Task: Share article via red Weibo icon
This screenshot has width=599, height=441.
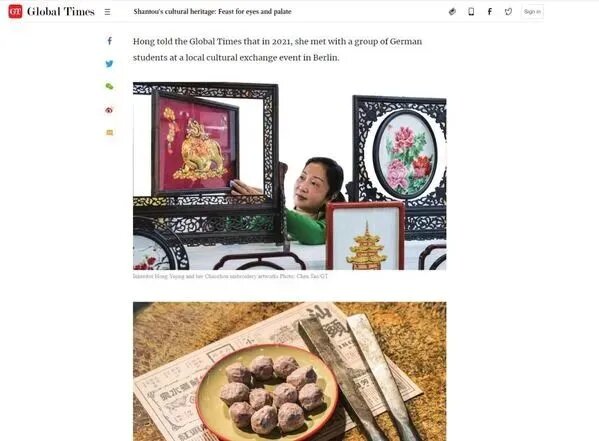Action: click(x=109, y=110)
